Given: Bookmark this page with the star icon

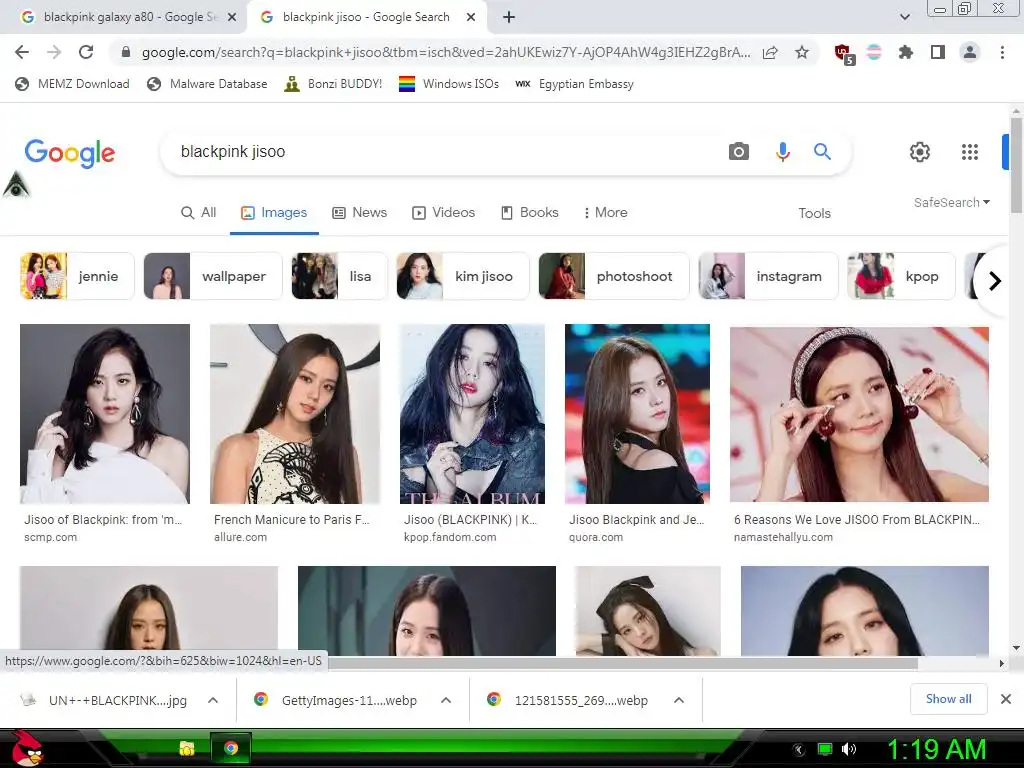Looking at the screenshot, I should point(802,52).
